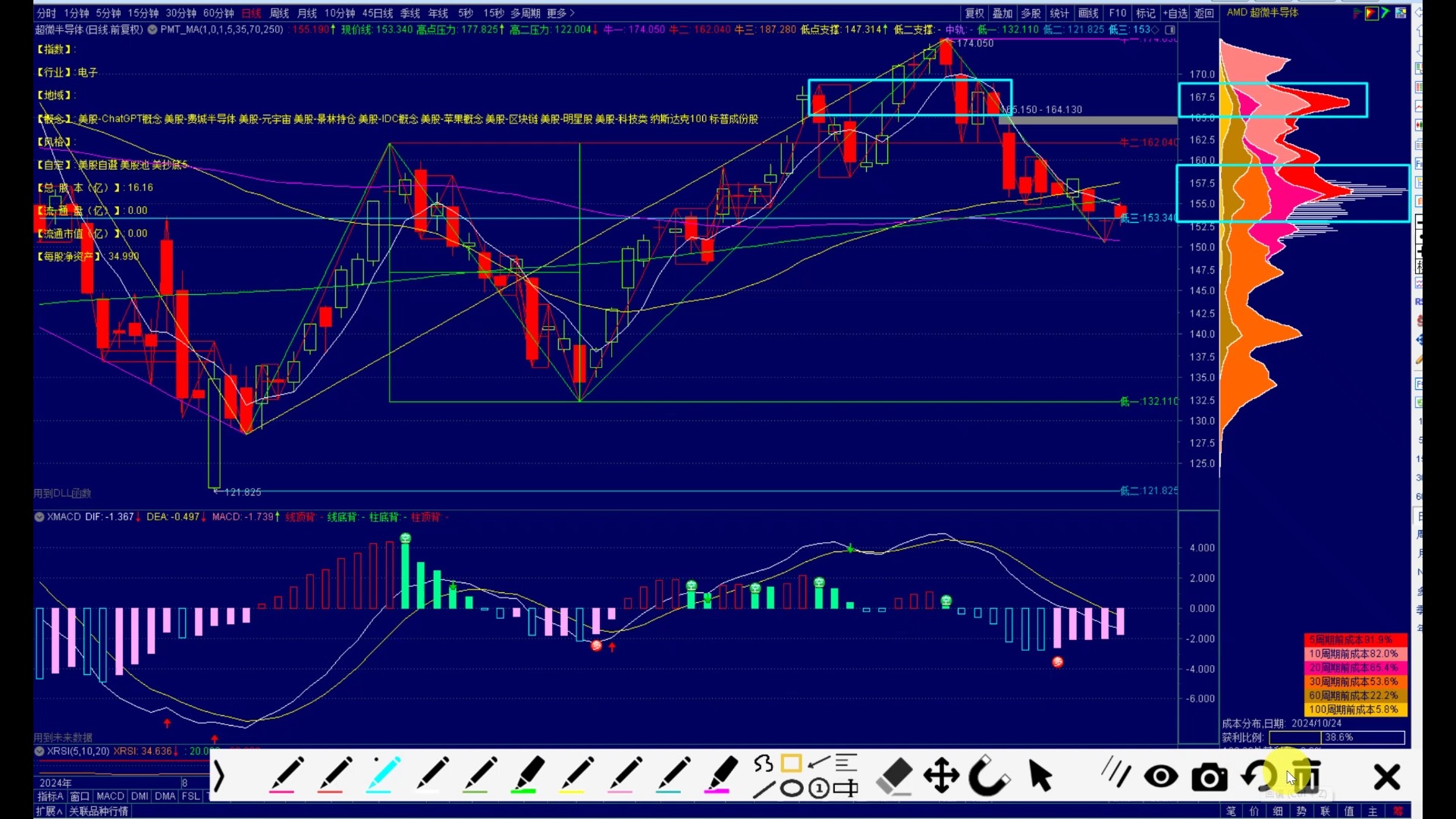Select the 指标A tab at bottom

tap(50, 796)
